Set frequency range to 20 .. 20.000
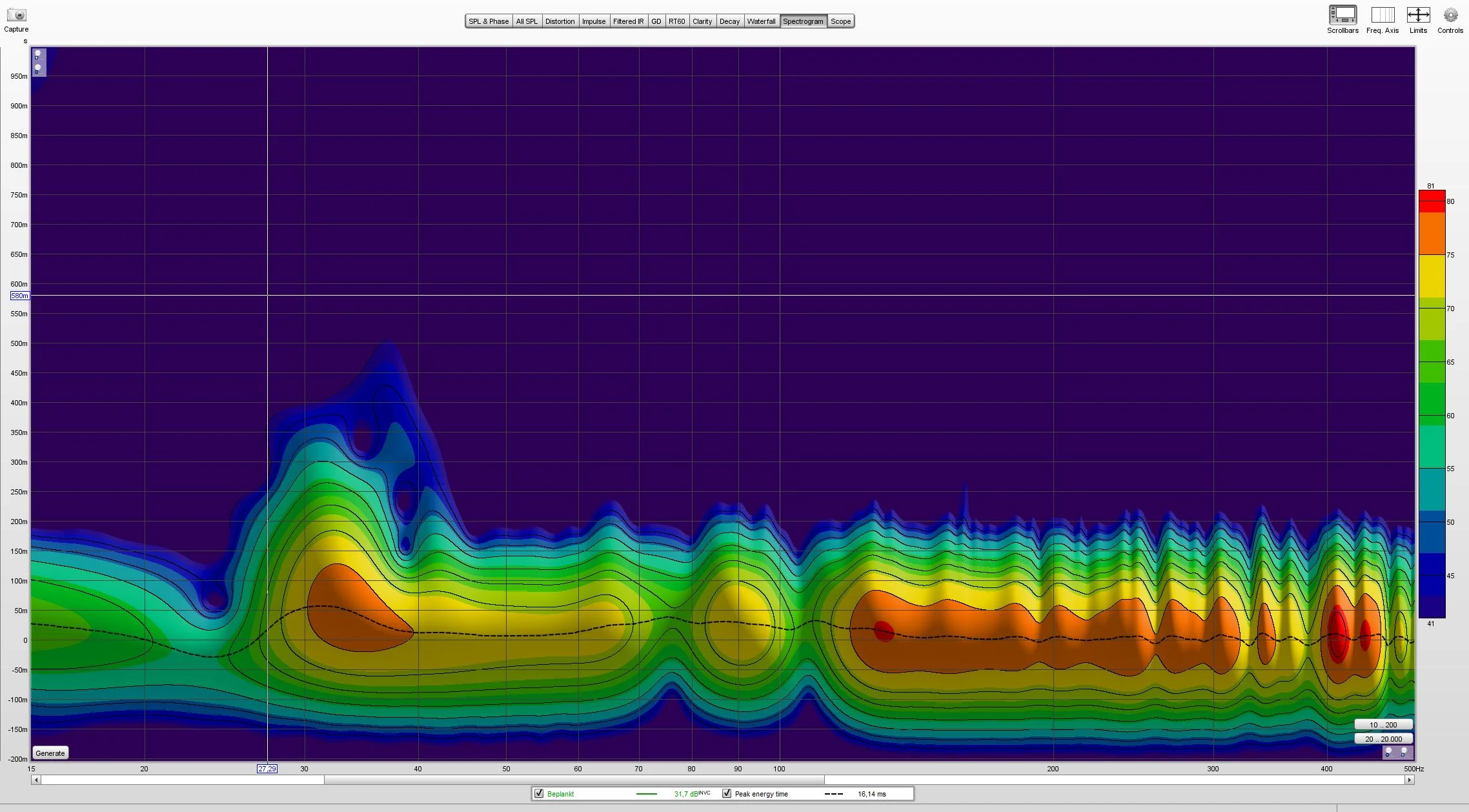 [1383, 739]
